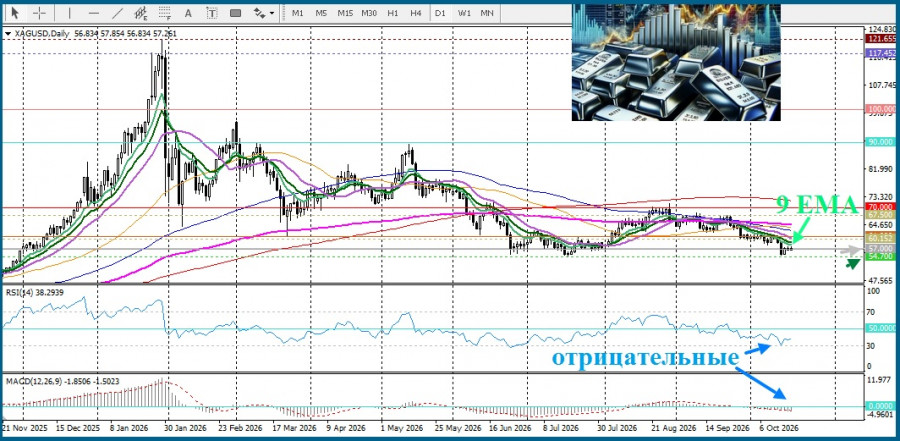
Task: Choose the horizontal line drawing tool
Action: click(94, 13)
